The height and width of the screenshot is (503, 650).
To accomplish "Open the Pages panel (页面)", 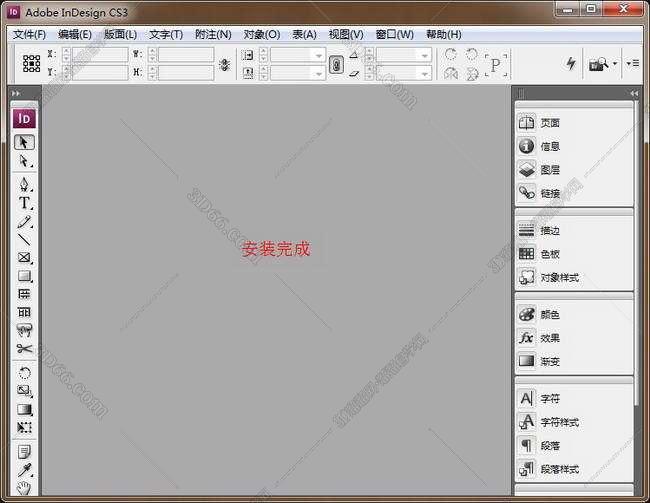I will click(x=538, y=123).
